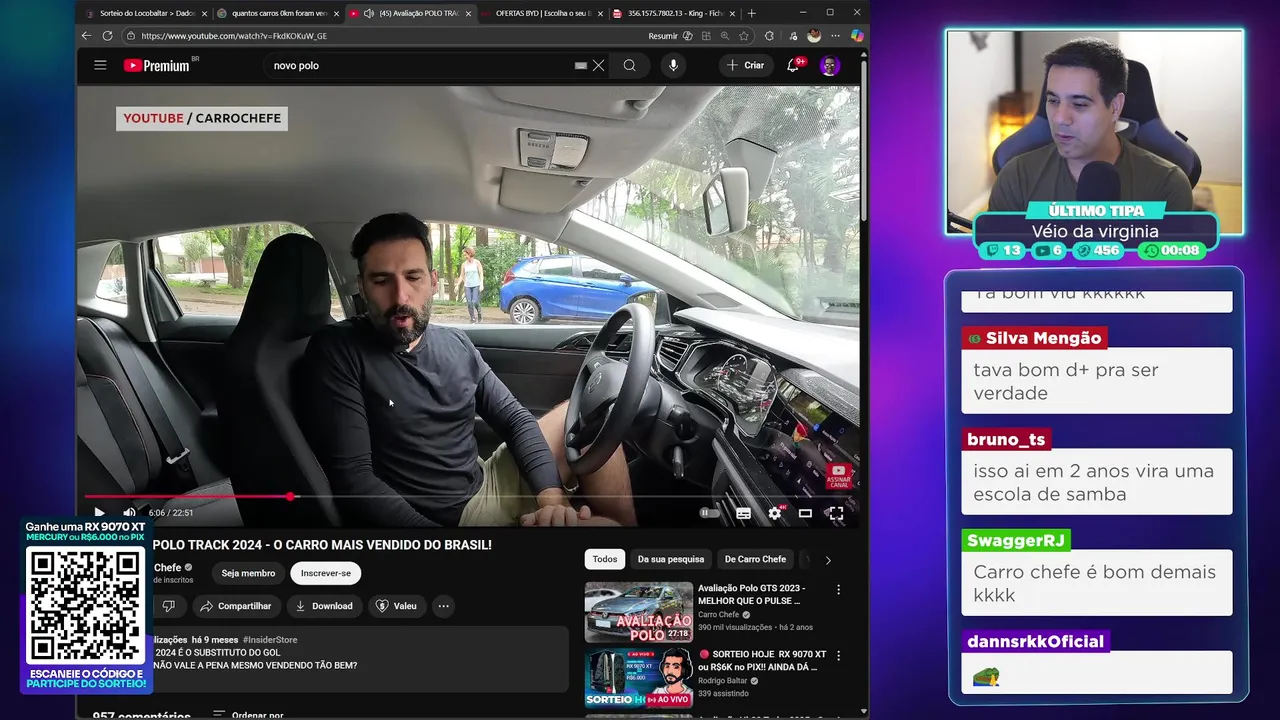Open browser settings and more menu
This screenshot has height=720, width=1280.
click(x=836, y=36)
